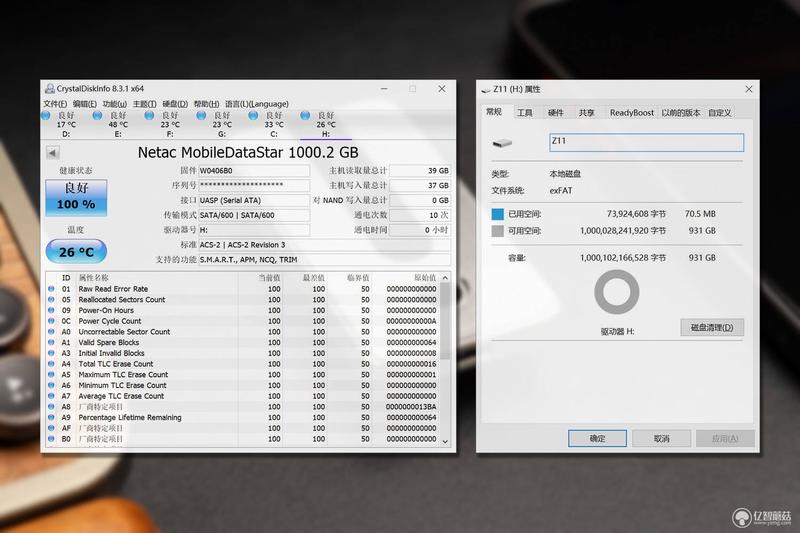Click the drive icon in properties dialog
The width and height of the screenshot is (800, 533).
tap(502, 143)
